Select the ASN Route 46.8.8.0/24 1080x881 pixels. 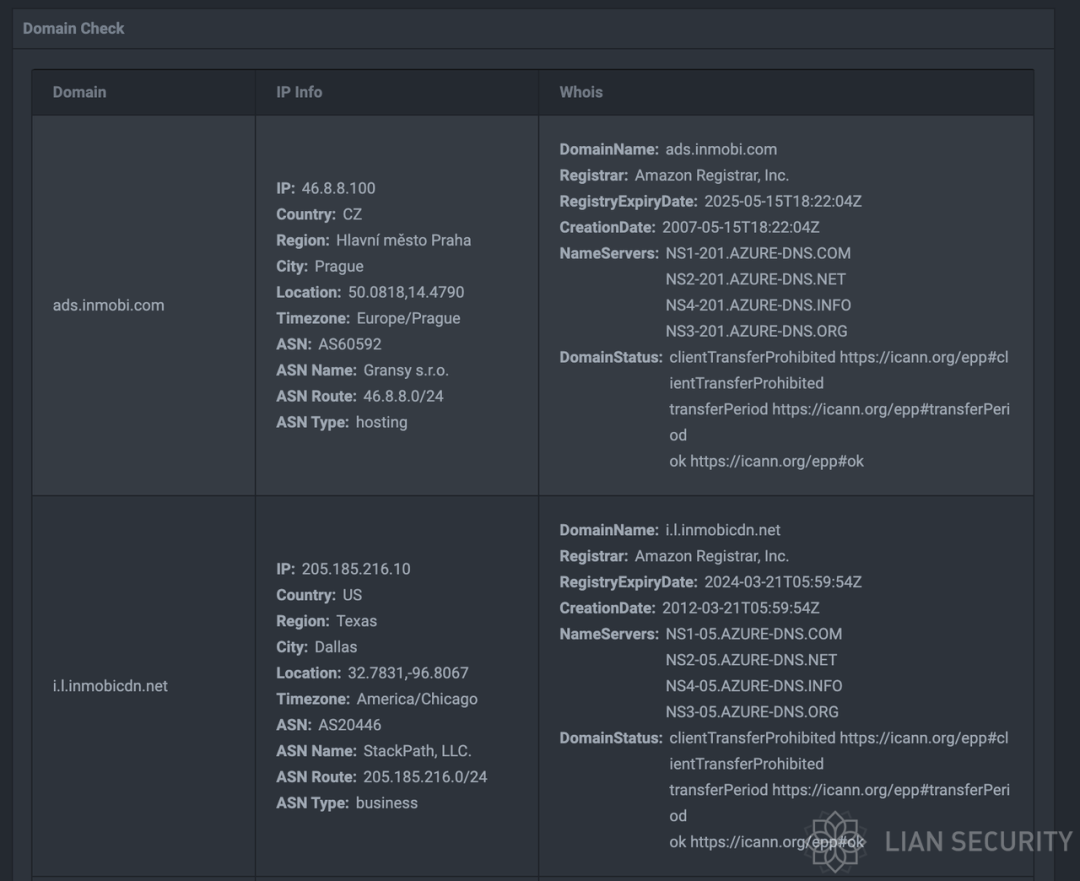click(403, 396)
